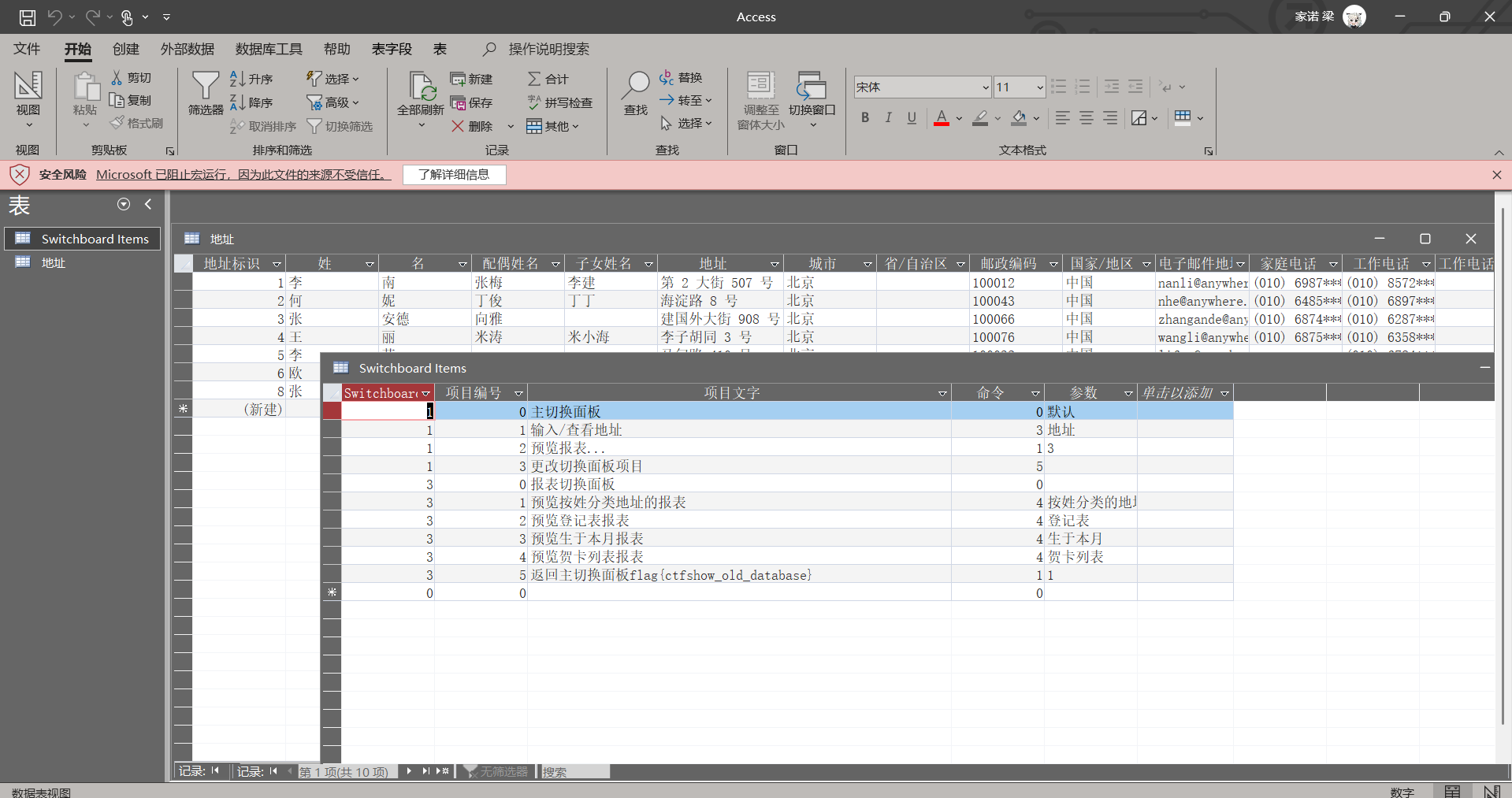Sort descending with 降序 icon

pos(237,102)
